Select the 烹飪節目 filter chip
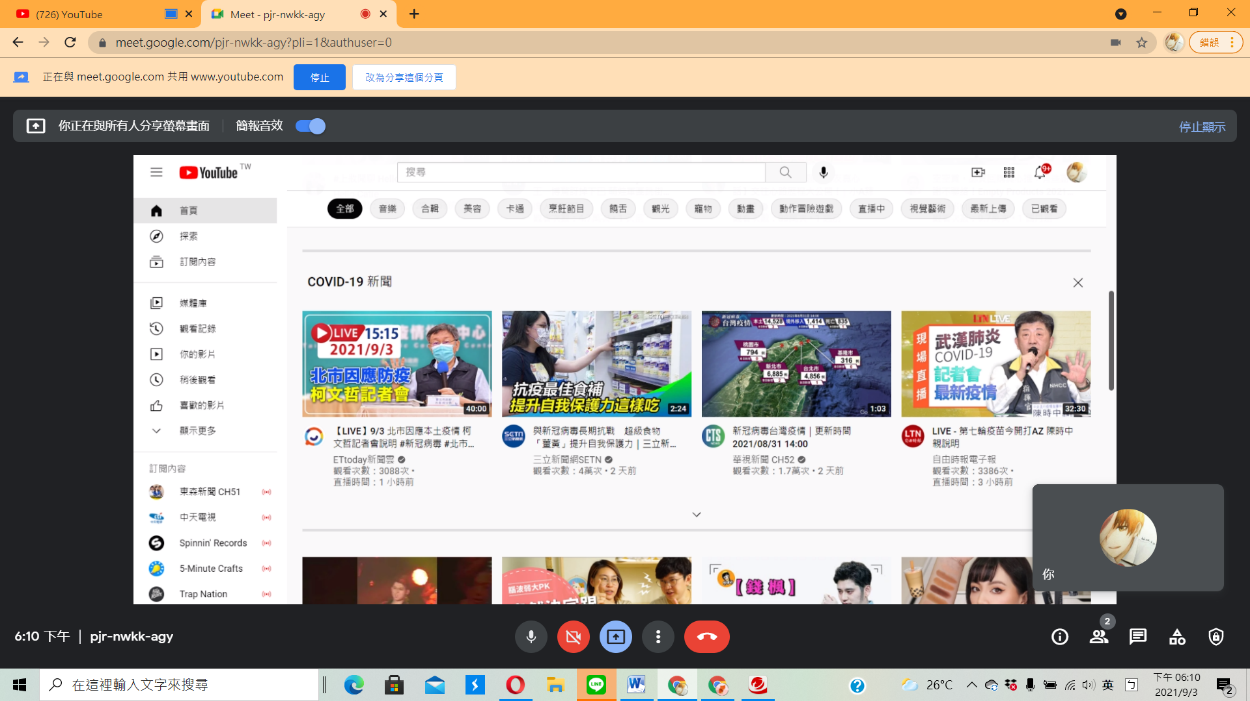The width and height of the screenshot is (1250, 701). click(567, 209)
